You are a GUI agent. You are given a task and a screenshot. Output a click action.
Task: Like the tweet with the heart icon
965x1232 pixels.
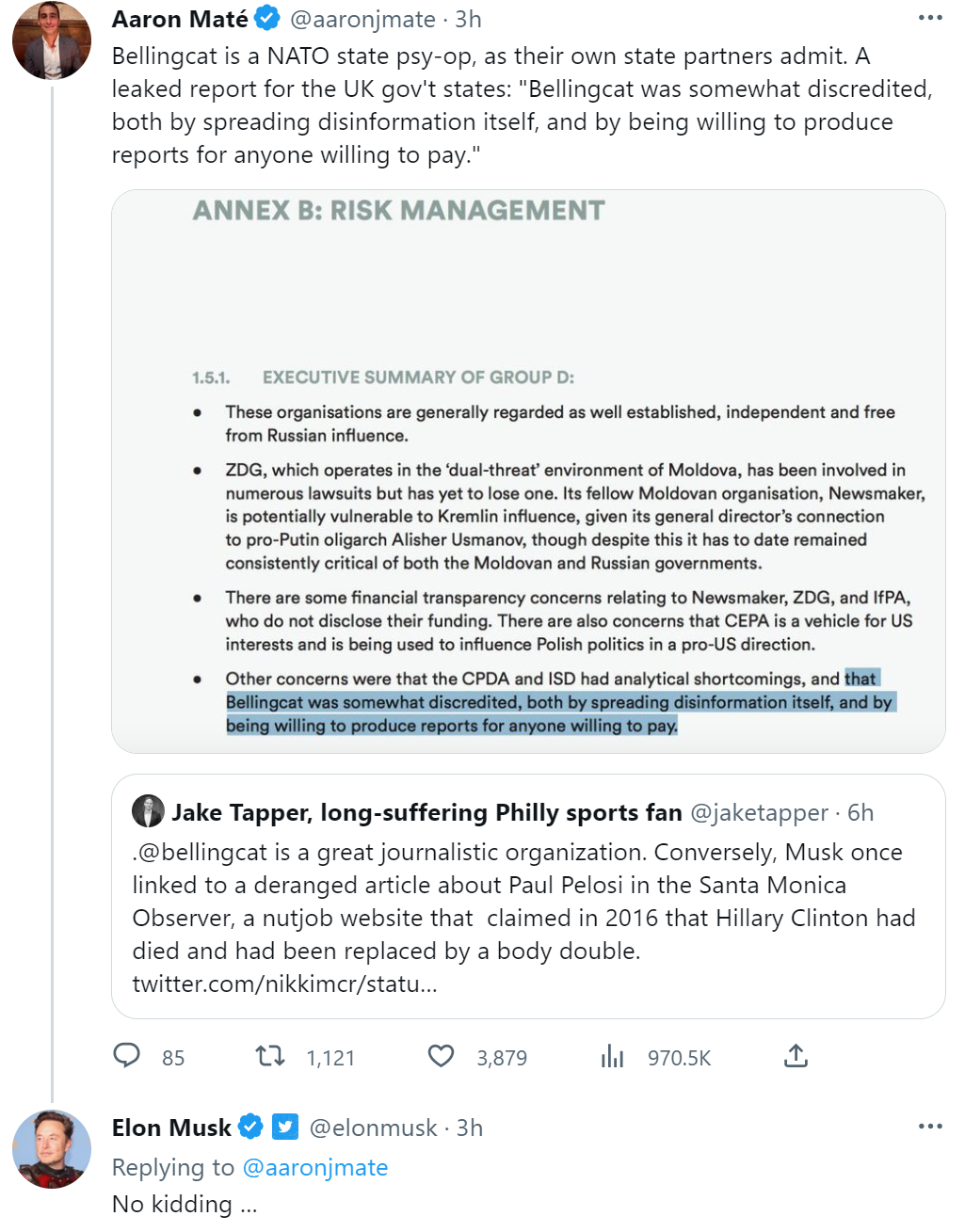(441, 1056)
